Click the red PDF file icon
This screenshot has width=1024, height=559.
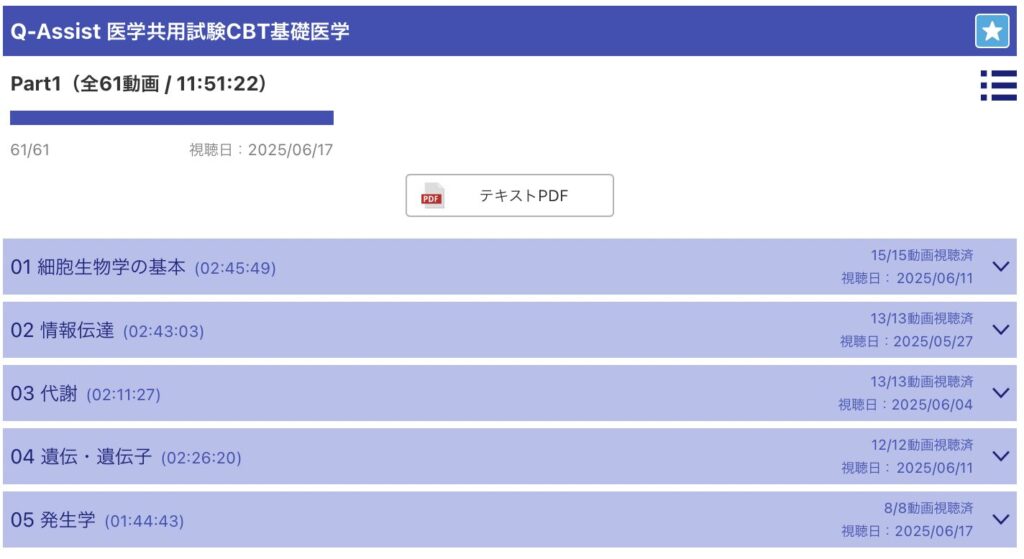(432, 196)
